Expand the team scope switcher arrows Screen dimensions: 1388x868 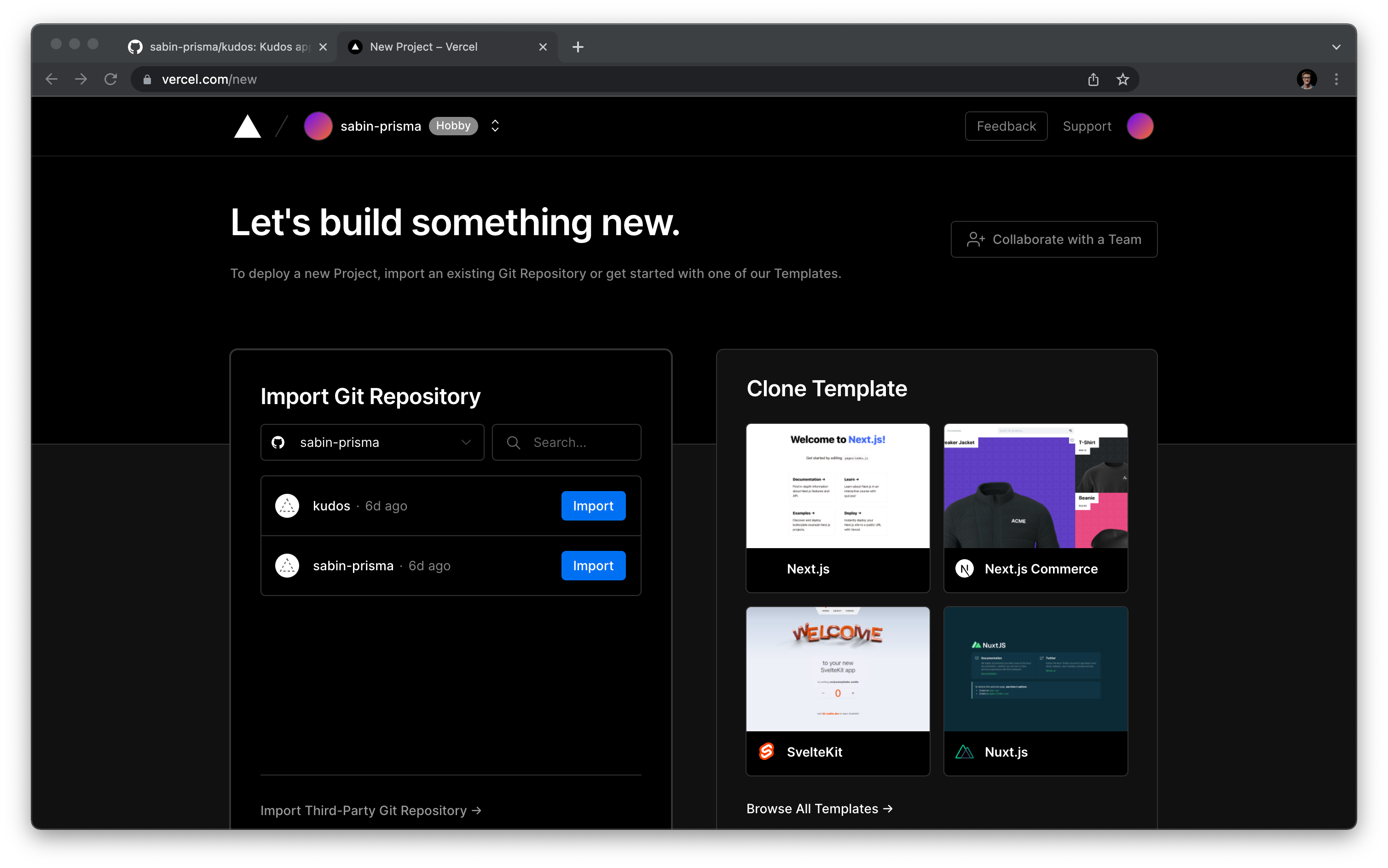[x=495, y=126]
